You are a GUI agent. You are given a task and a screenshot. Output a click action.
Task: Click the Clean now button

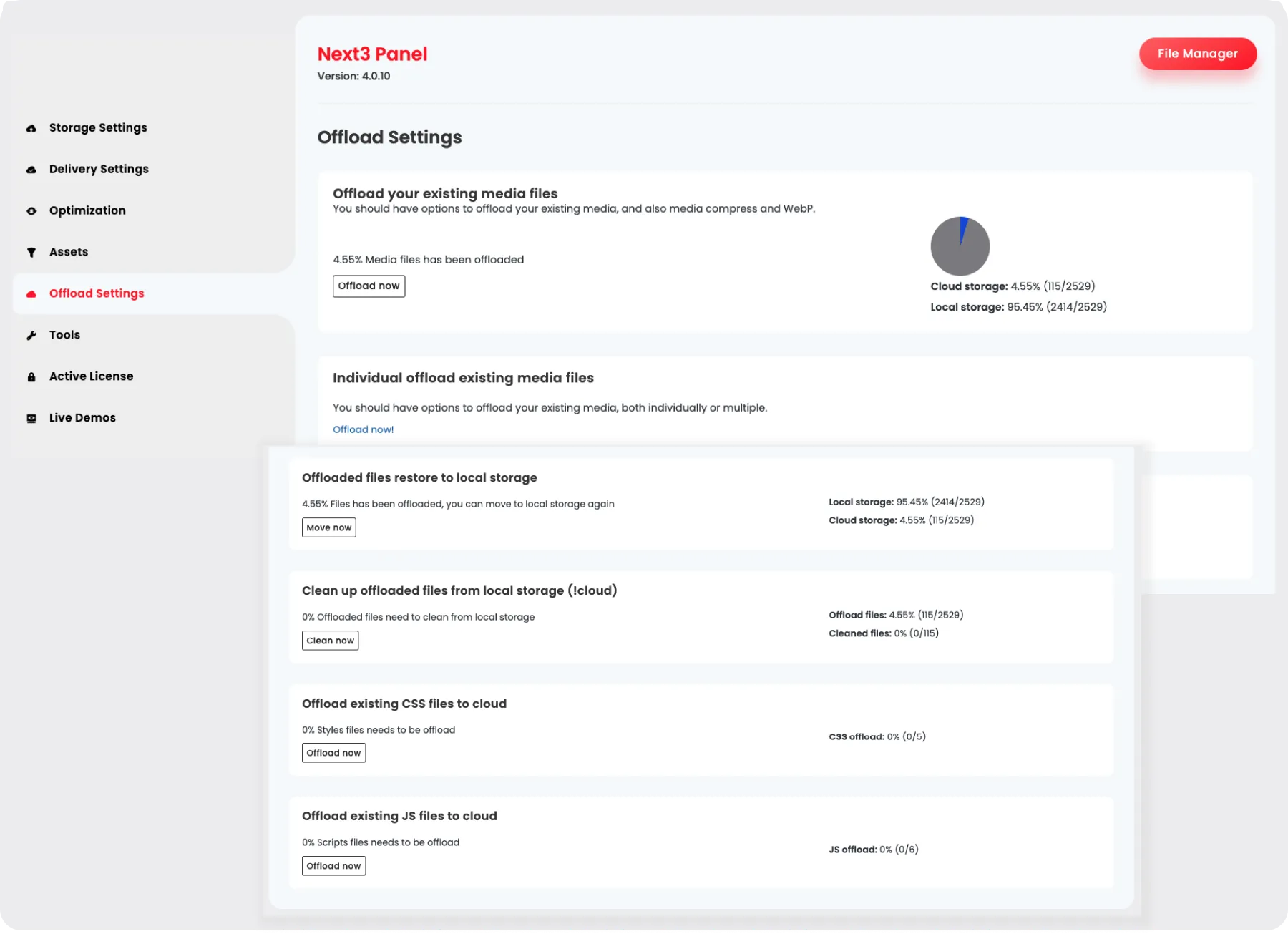pyautogui.click(x=330, y=641)
